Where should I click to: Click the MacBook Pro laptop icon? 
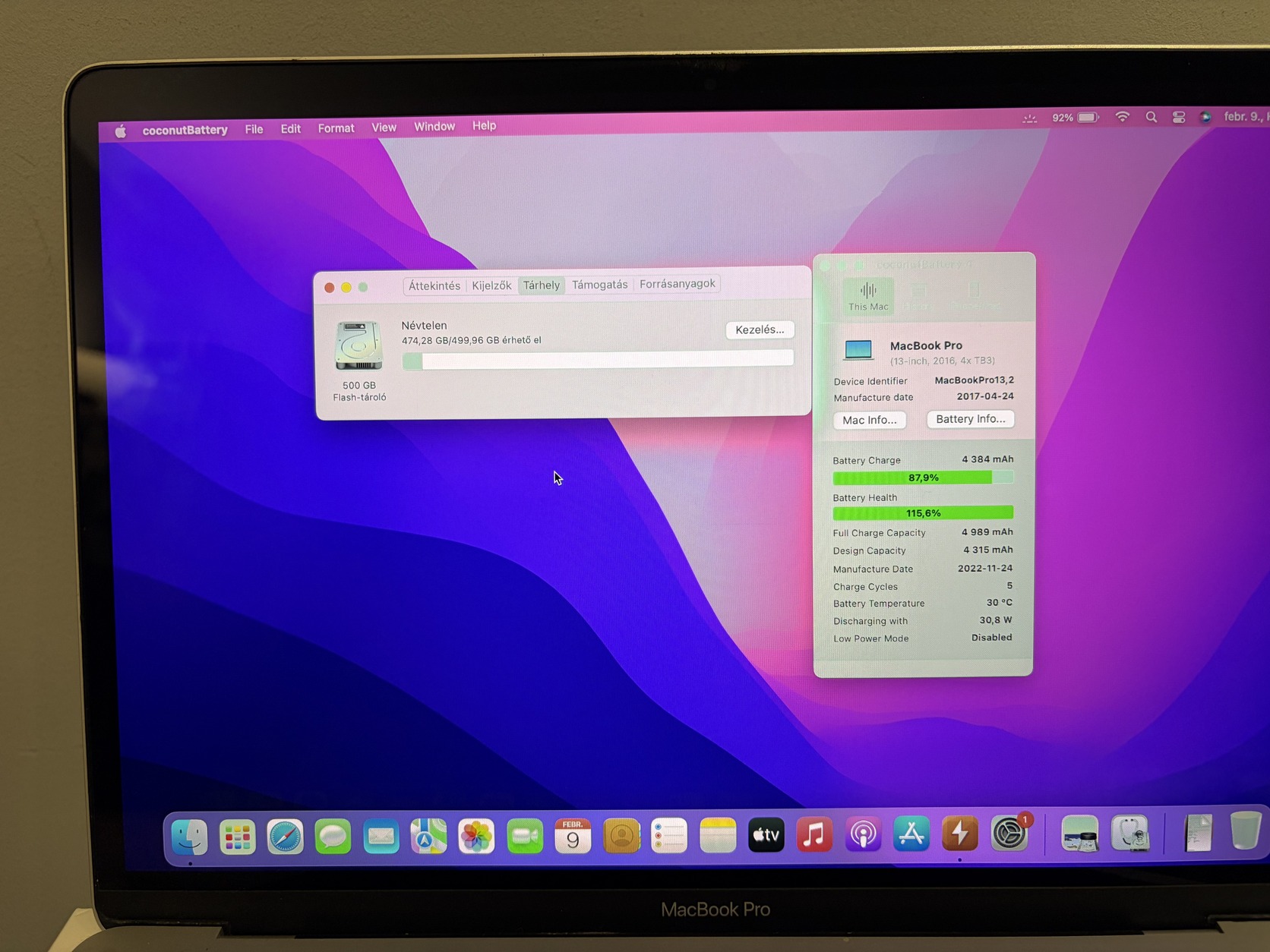coord(859,350)
